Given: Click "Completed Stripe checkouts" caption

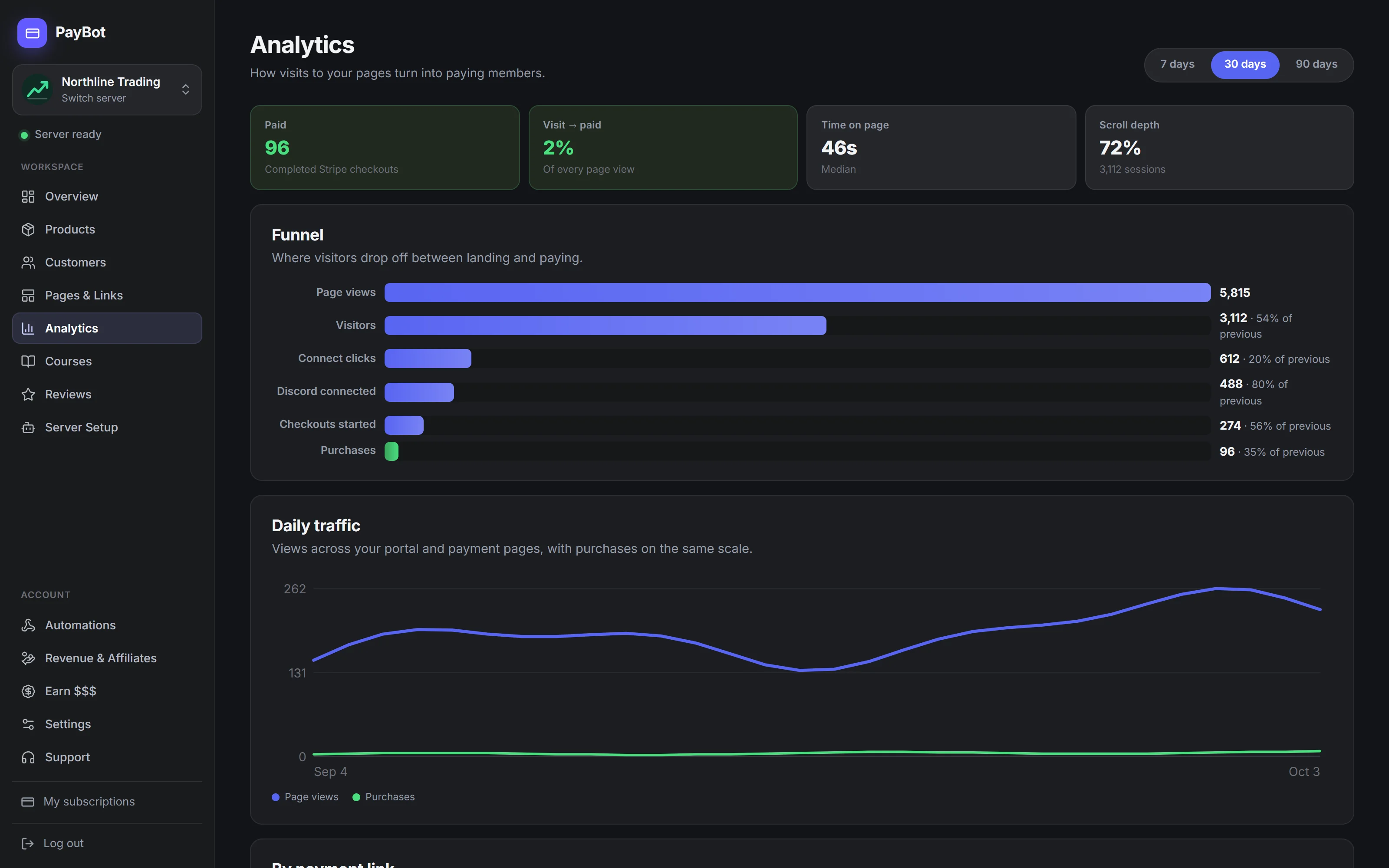Looking at the screenshot, I should [331, 169].
